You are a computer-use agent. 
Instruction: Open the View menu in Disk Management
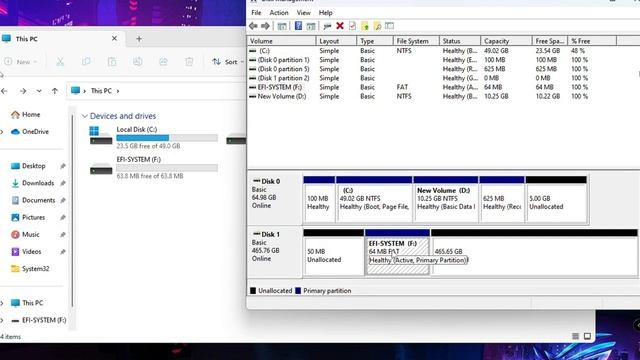(303, 13)
